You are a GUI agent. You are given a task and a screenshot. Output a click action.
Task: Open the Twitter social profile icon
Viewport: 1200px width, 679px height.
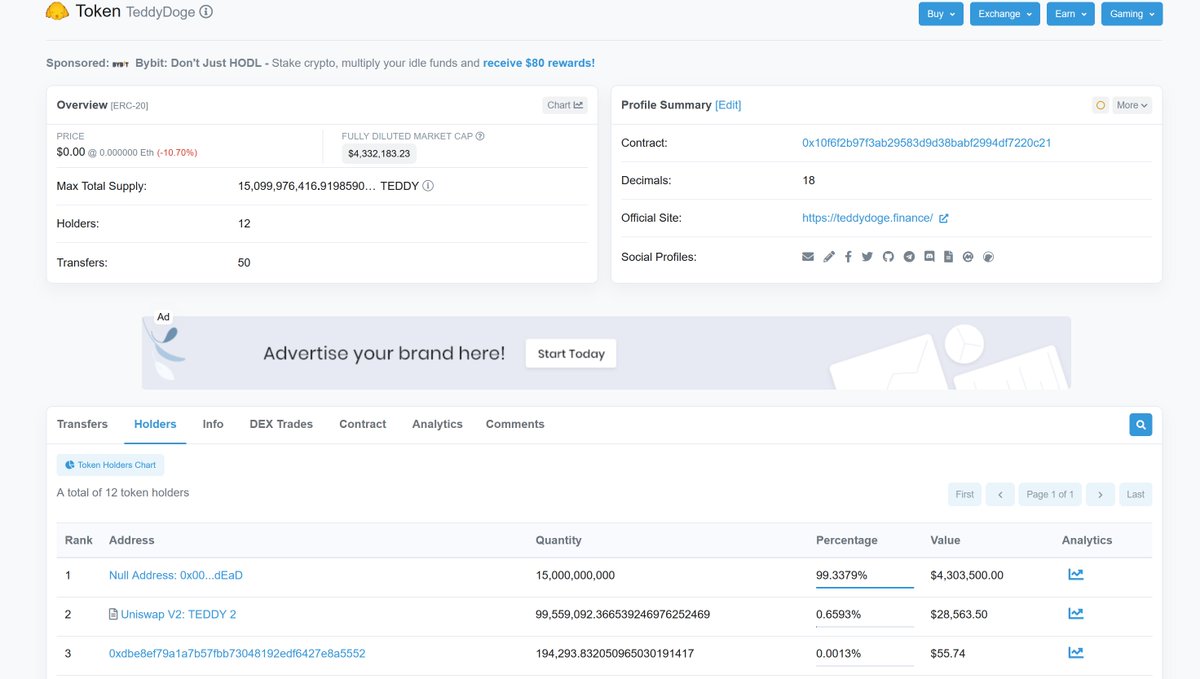point(867,257)
